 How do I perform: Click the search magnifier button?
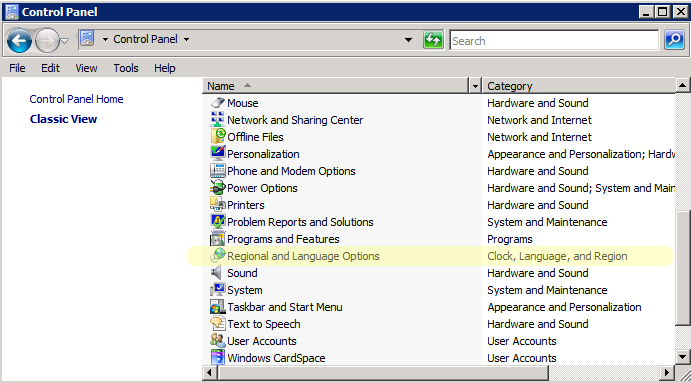(x=674, y=40)
